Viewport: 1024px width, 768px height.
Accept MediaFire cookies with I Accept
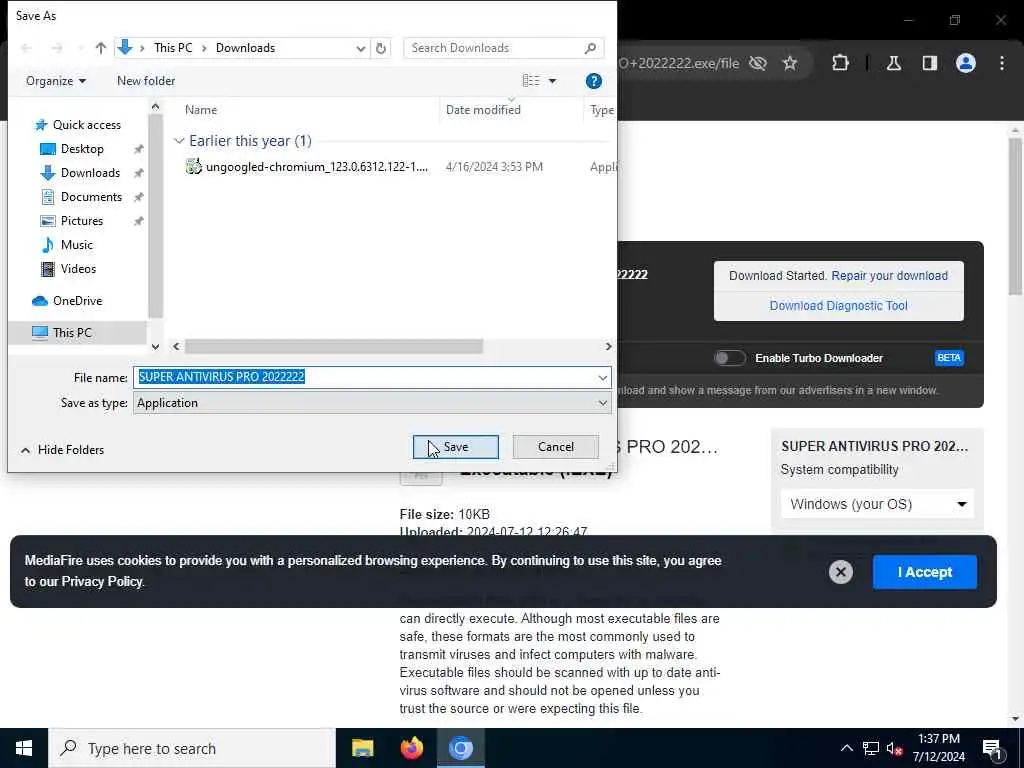pos(925,572)
